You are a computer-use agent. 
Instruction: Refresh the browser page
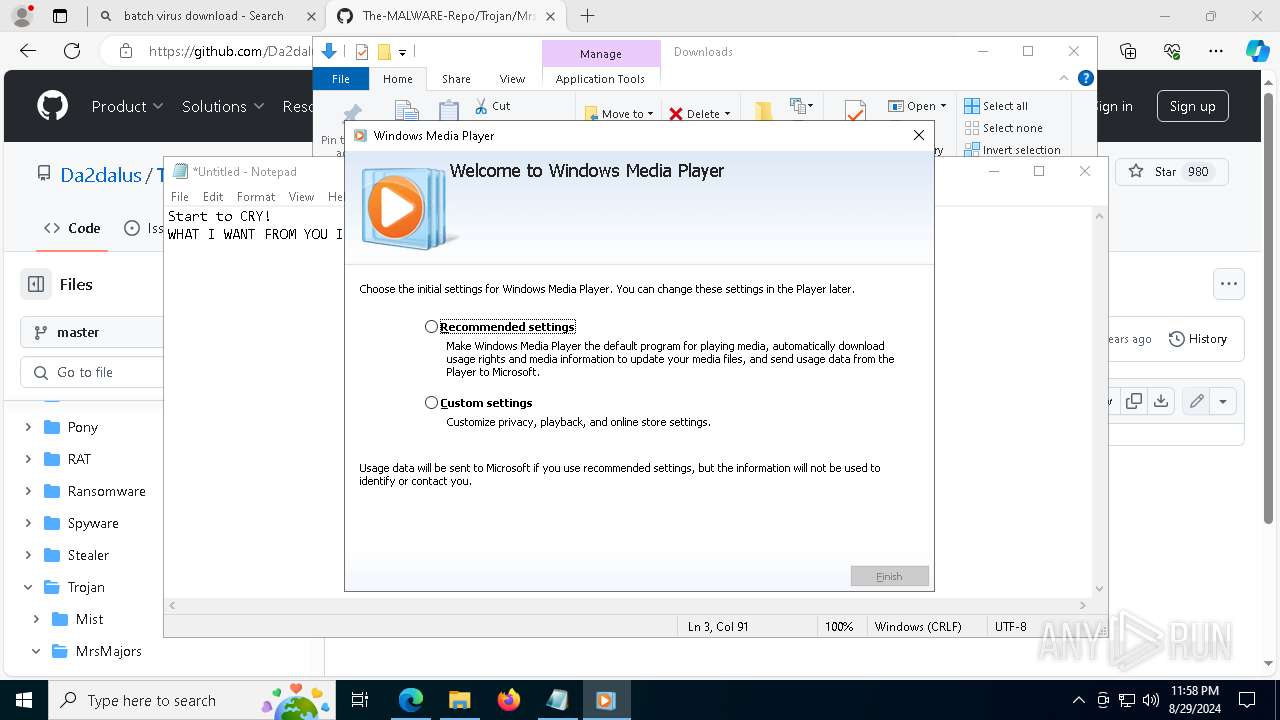pos(72,51)
